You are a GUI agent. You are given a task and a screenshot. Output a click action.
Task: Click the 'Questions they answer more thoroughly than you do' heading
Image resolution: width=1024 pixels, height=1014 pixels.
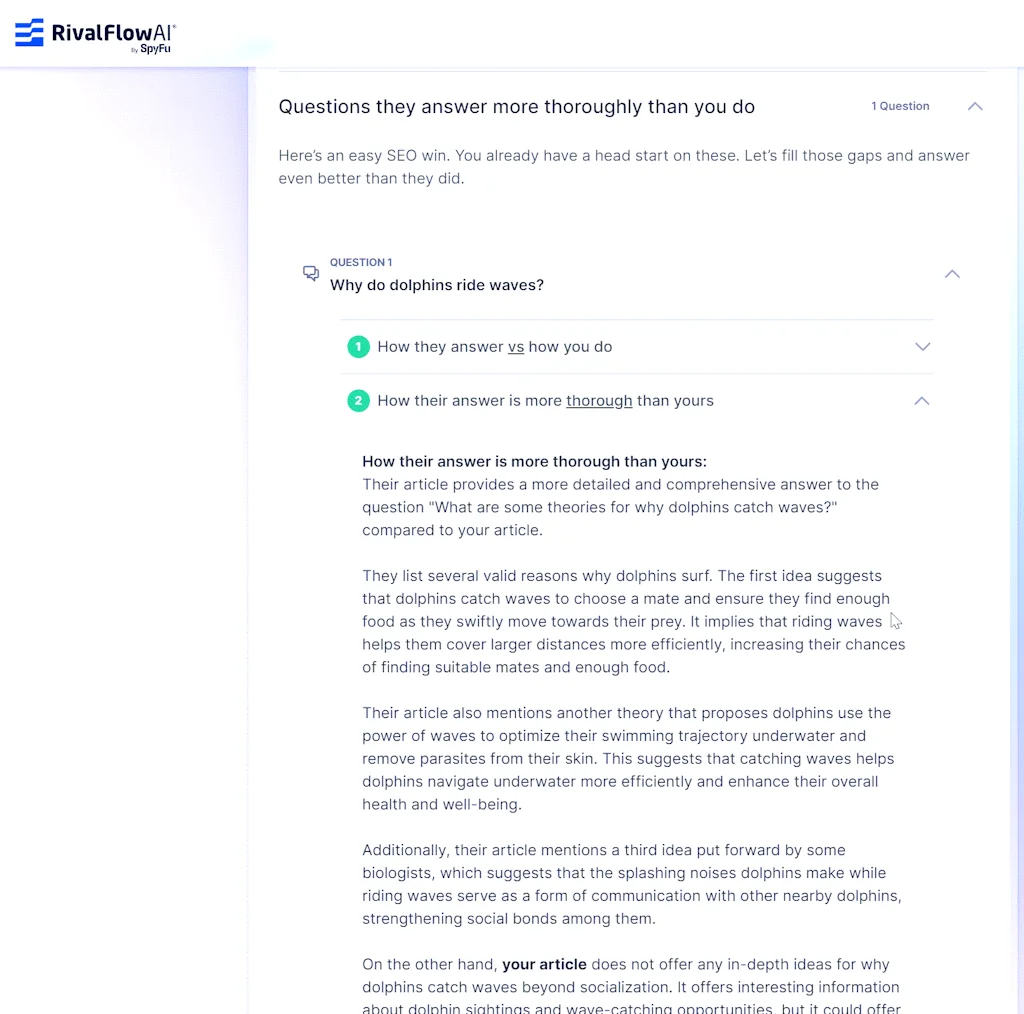pyautogui.click(x=516, y=107)
